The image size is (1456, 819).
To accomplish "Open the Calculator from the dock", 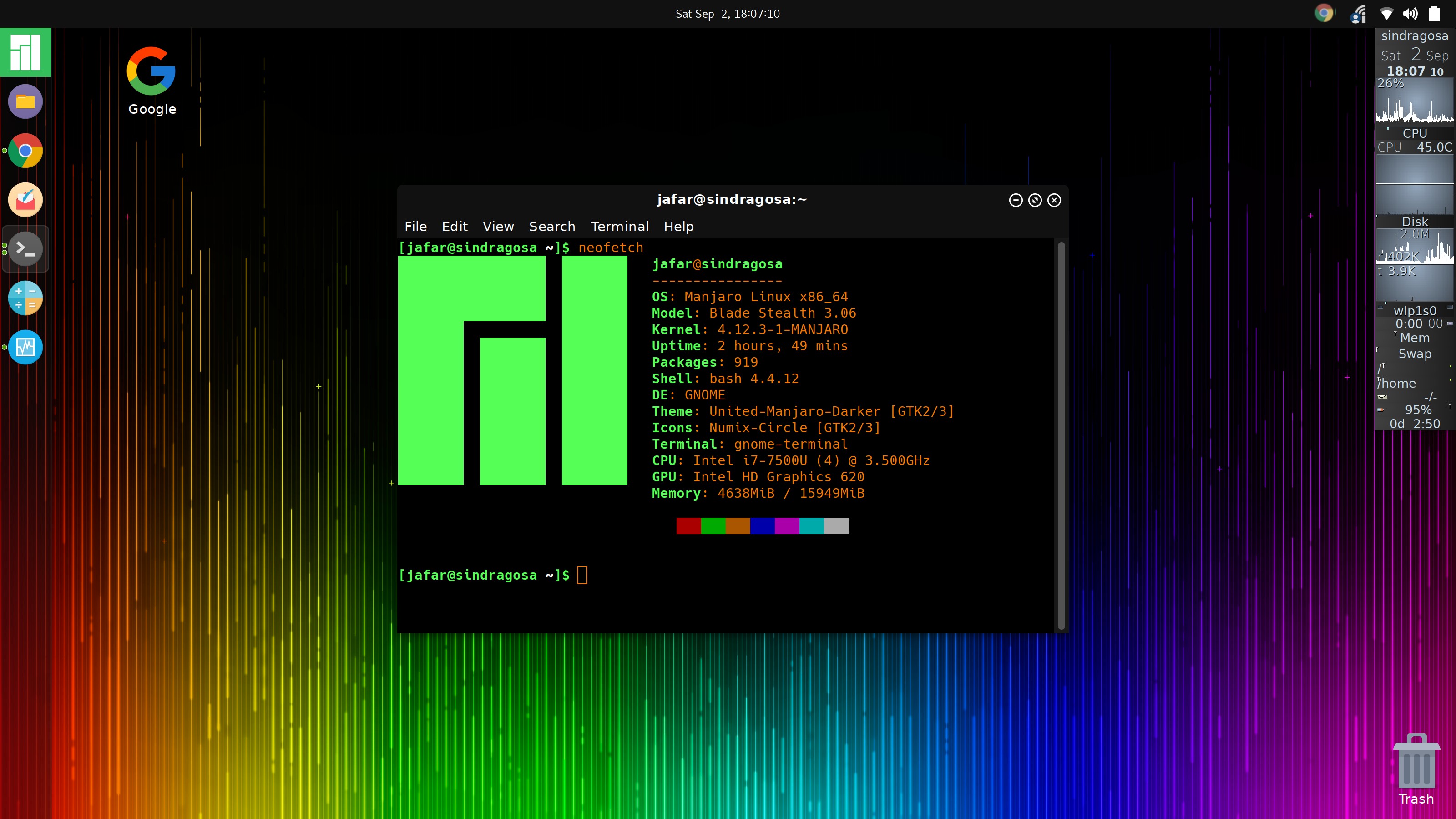I will [25, 298].
